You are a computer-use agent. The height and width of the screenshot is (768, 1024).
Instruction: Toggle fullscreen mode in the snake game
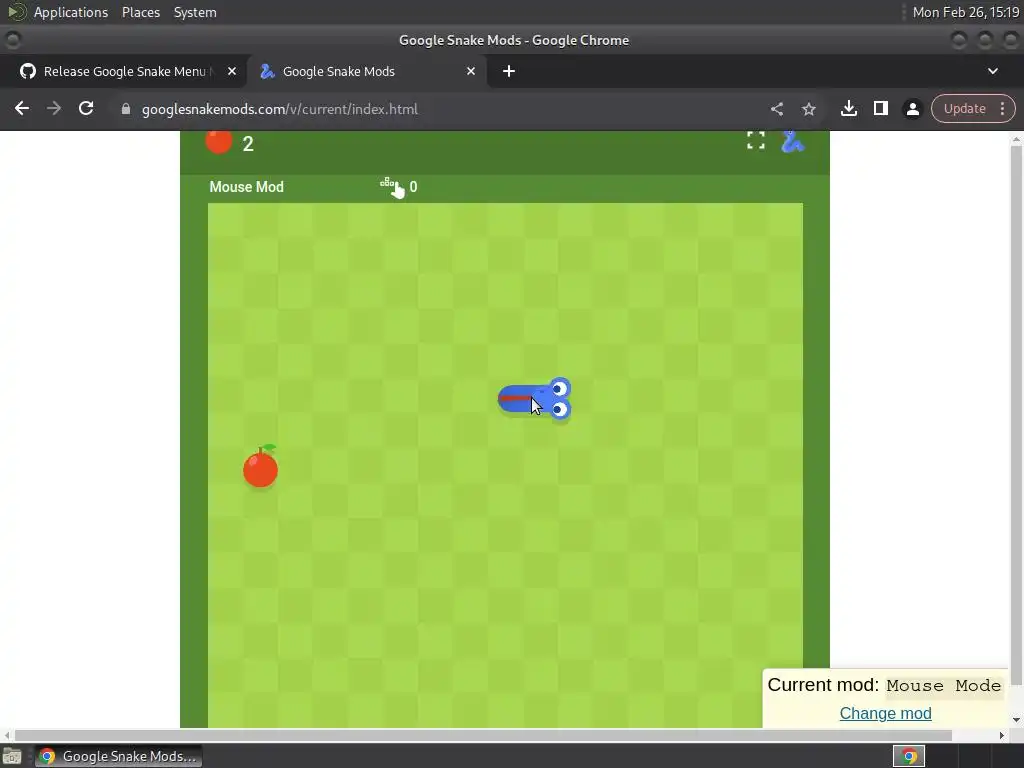(x=756, y=140)
